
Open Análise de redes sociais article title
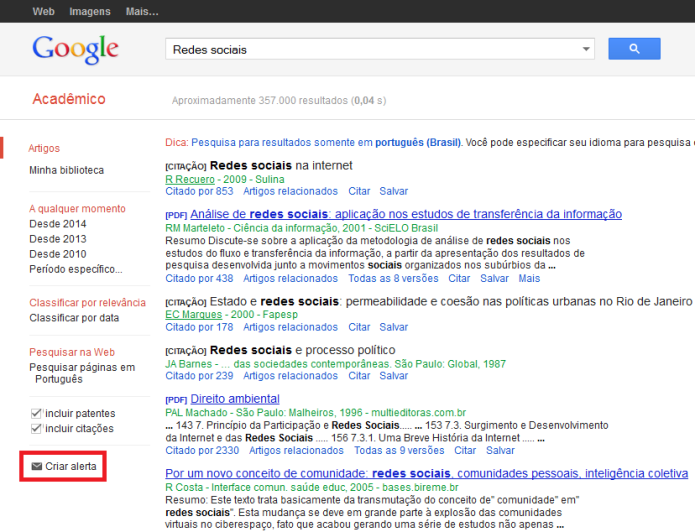click(406, 214)
